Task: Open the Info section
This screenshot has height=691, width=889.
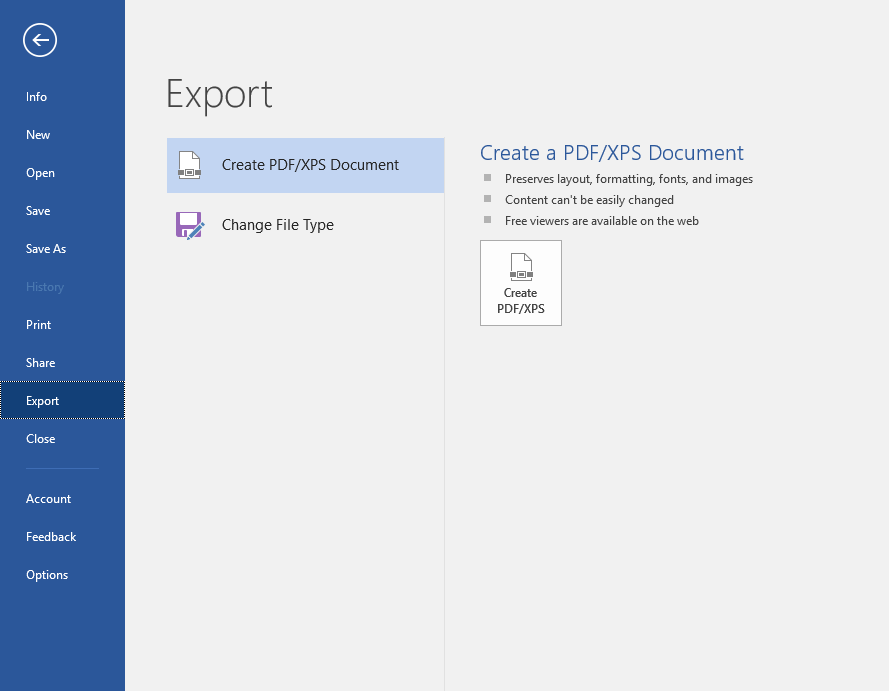Action: (36, 96)
